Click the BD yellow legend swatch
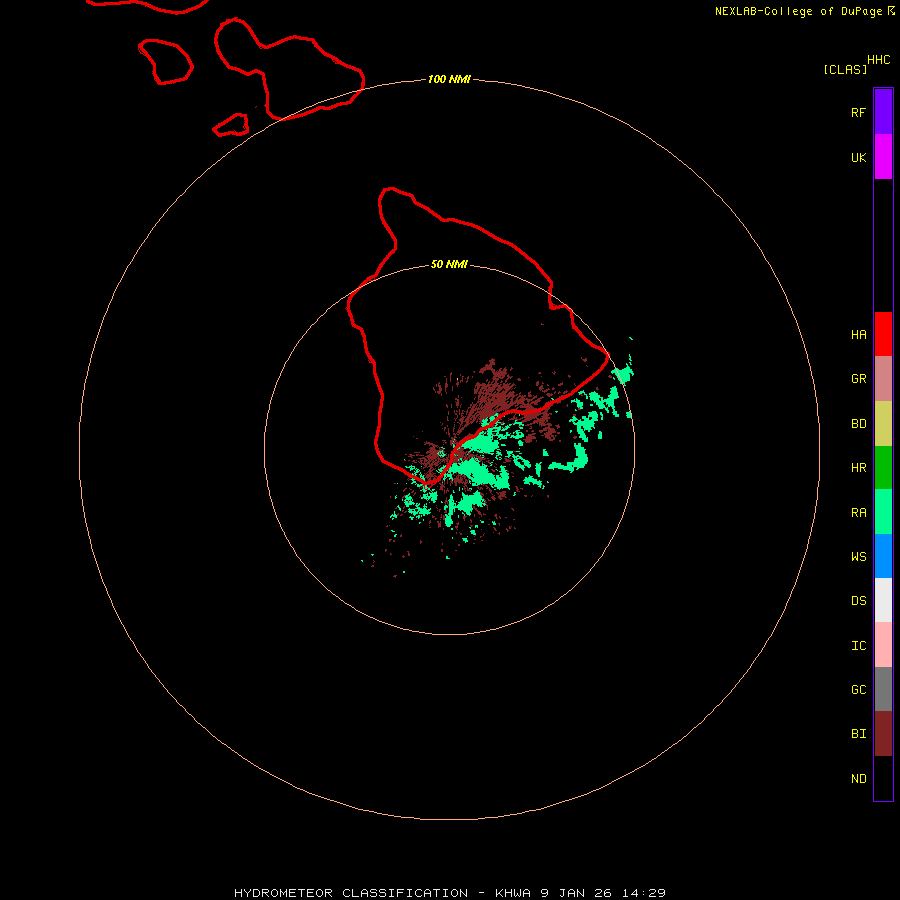Image resolution: width=900 pixels, height=900 pixels. (x=883, y=423)
